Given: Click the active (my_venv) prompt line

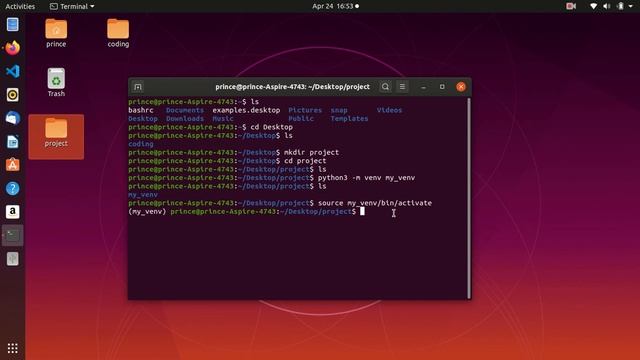Looking at the screenshot, I should (246, 211).
